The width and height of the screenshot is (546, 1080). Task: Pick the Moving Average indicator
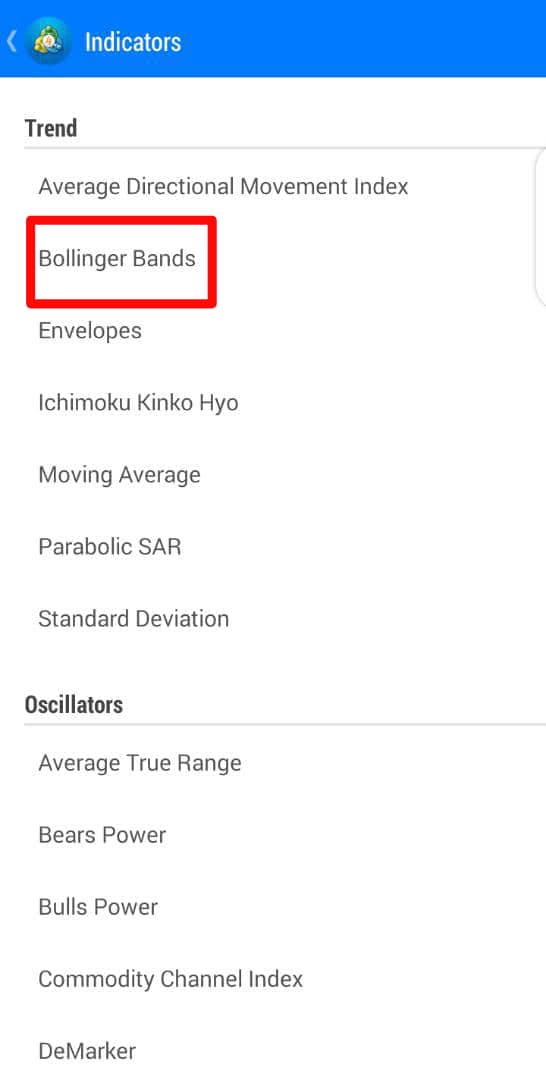273,475
